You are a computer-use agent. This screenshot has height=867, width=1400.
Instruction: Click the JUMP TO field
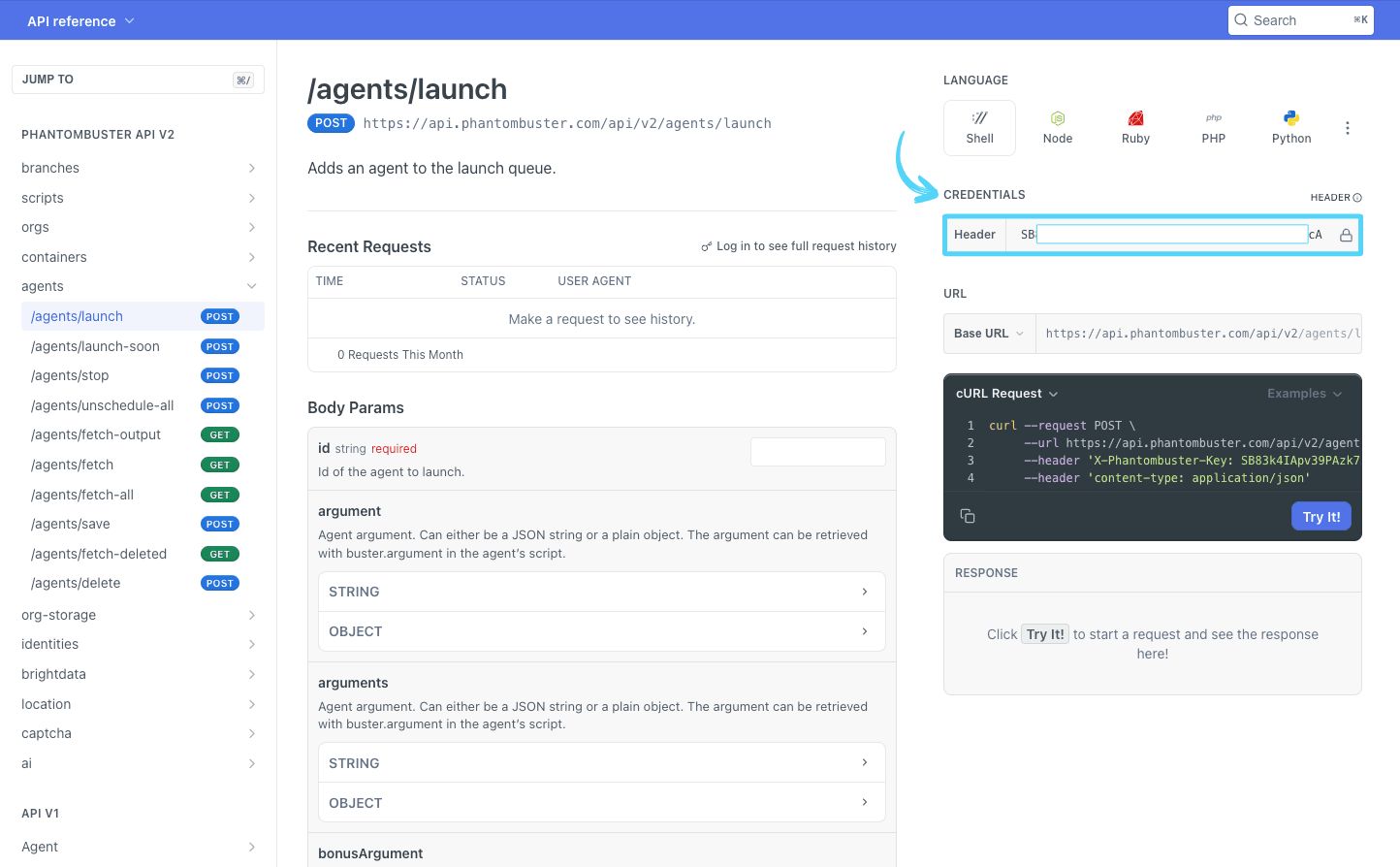[138, 80]
